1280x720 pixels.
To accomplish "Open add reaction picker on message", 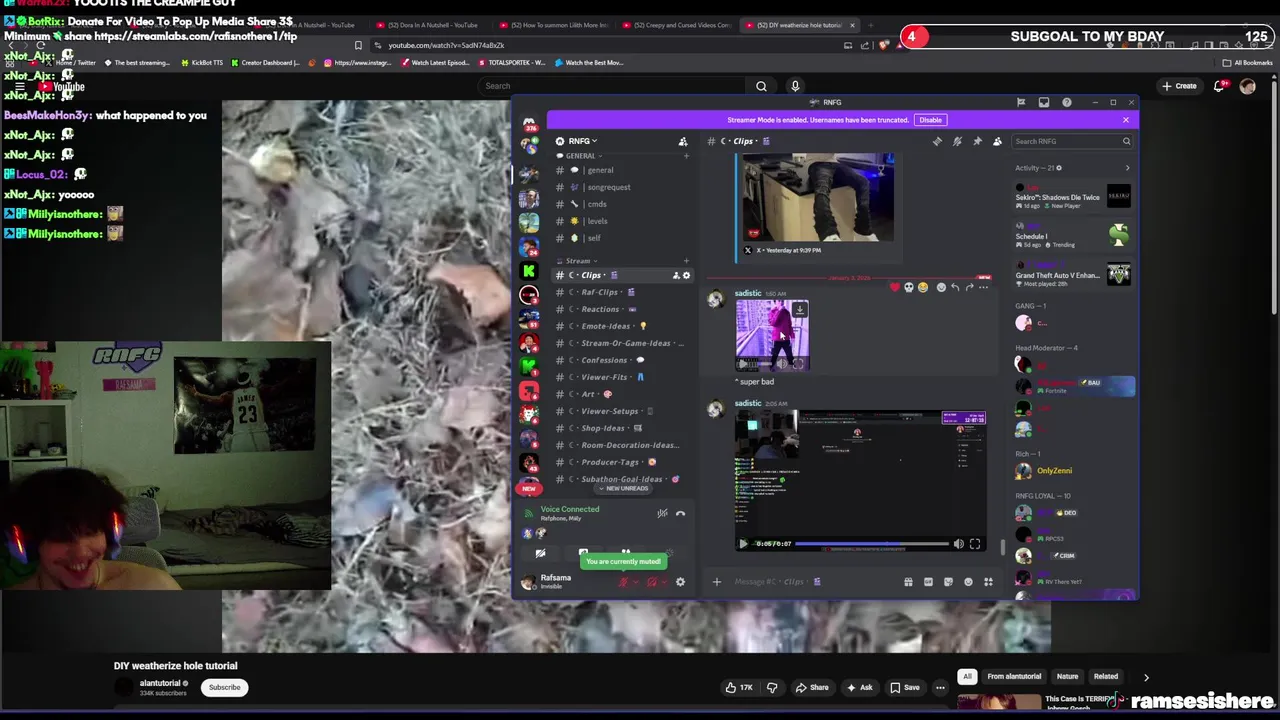I will (940, 287).
